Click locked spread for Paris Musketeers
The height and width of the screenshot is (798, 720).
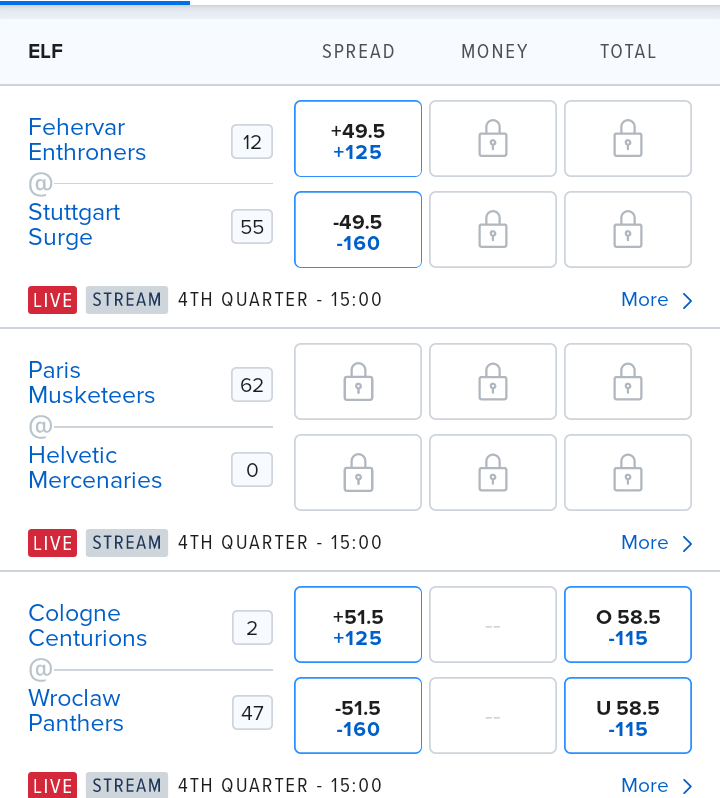[x=358, y=382]
